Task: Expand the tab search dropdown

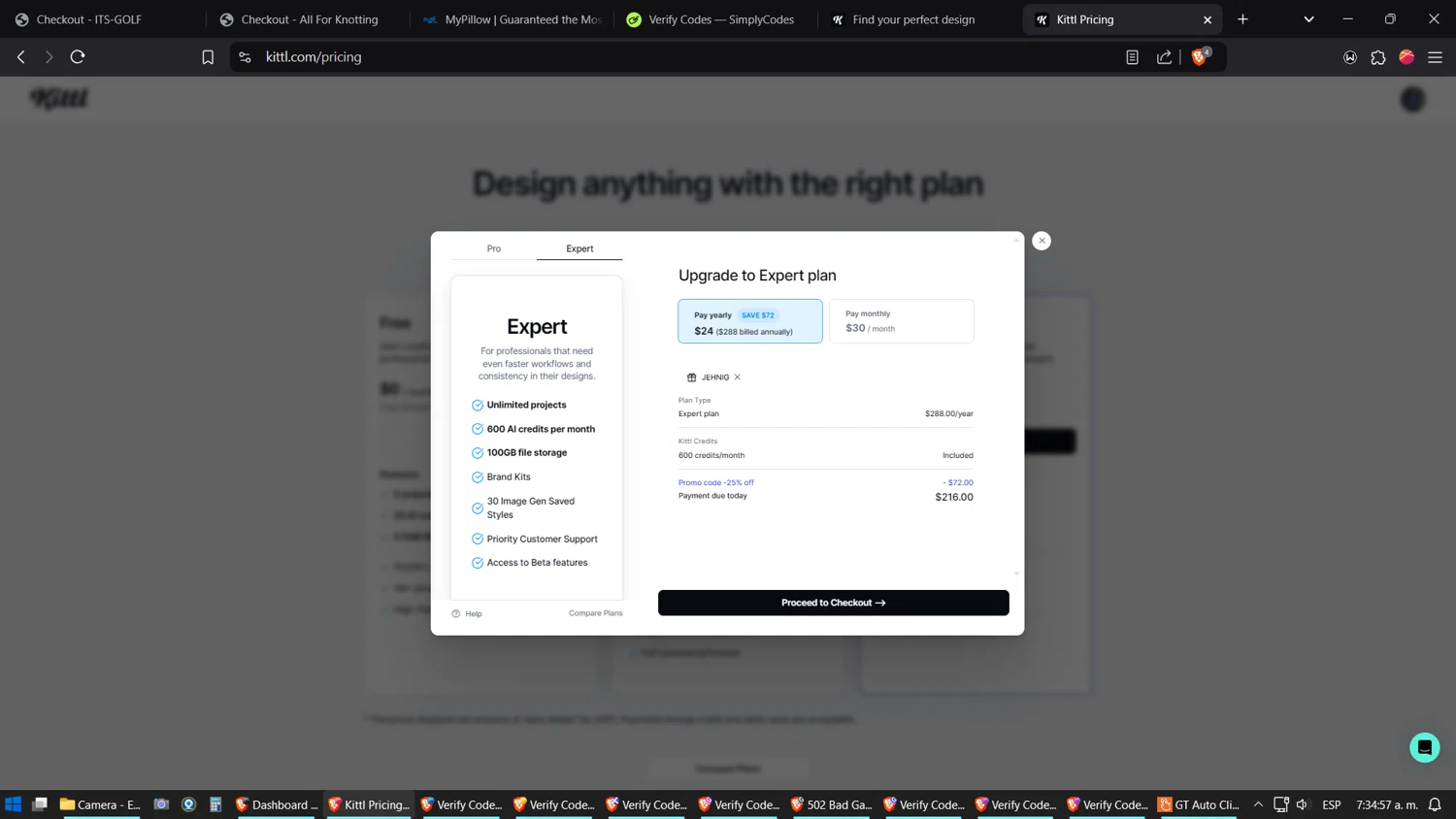Action: (x=1308, y=19)
